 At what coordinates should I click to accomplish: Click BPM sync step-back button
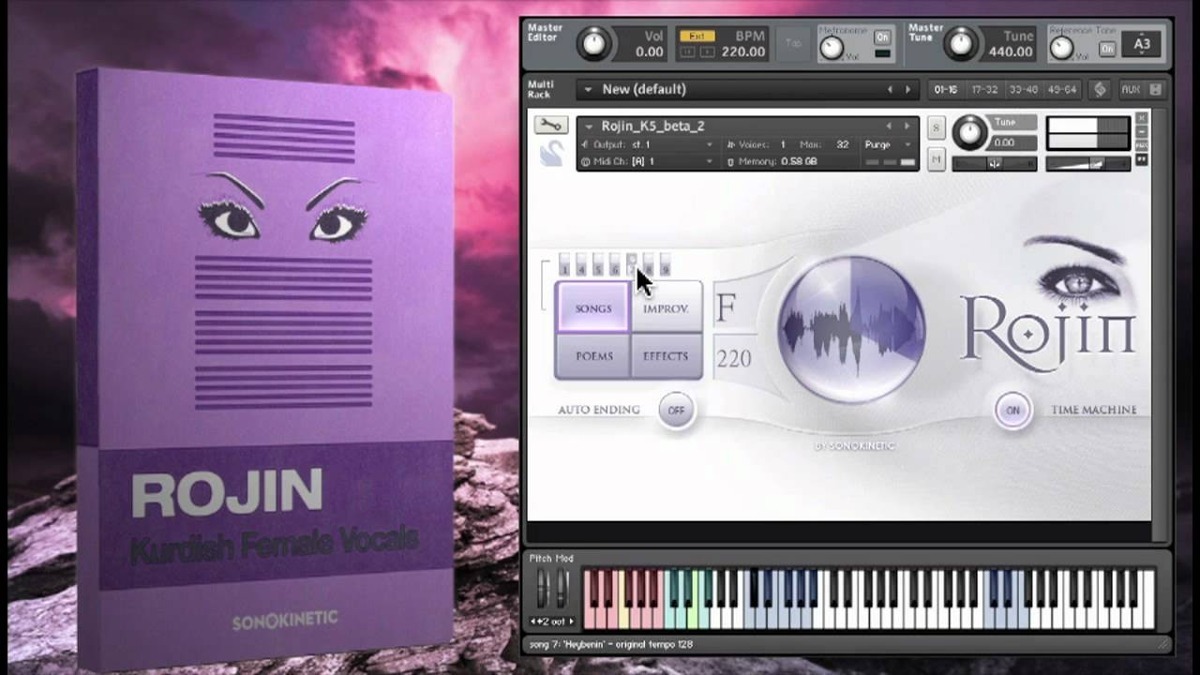(688, 51)
